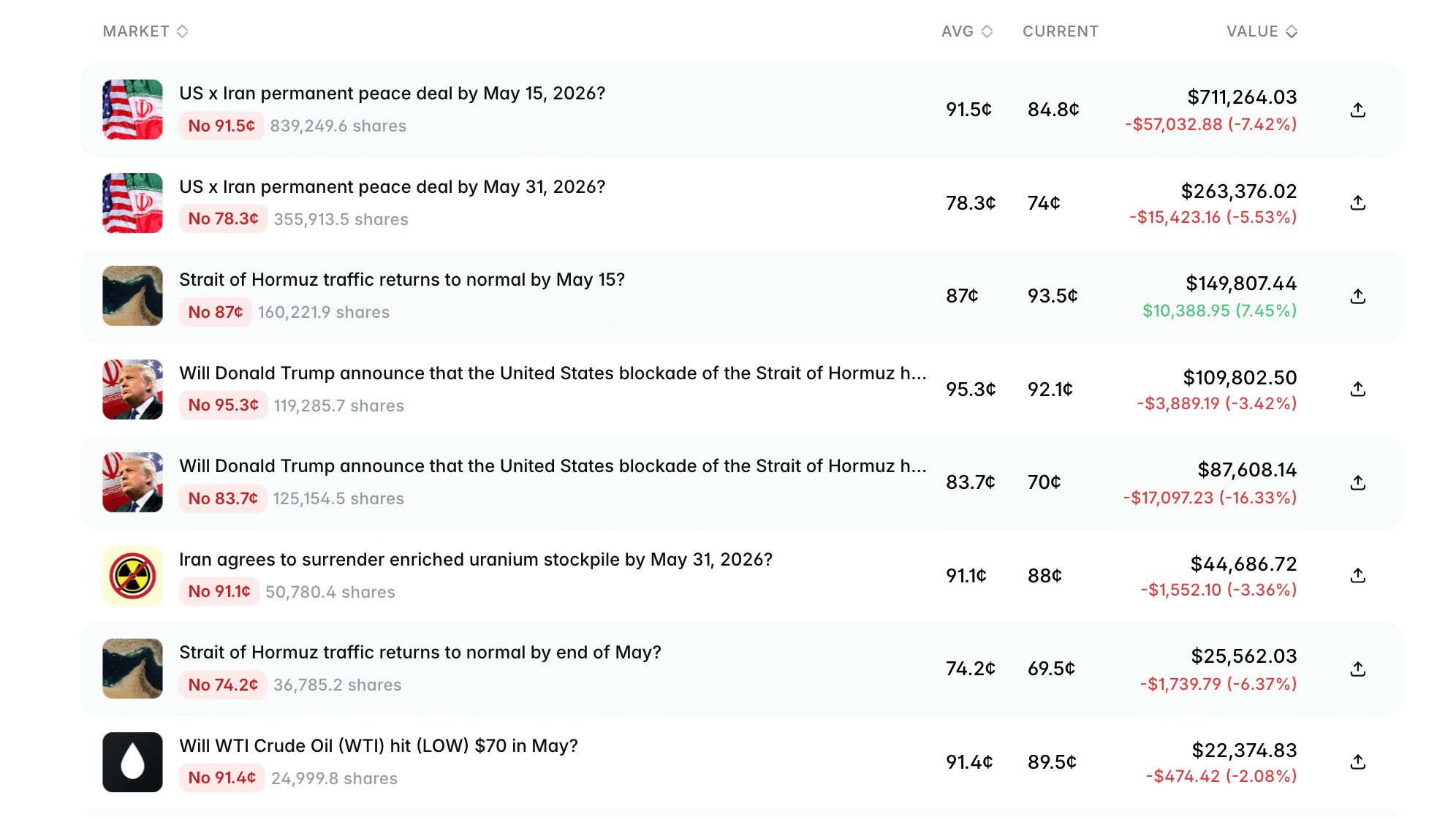This screenshot has height=817, width=1456.
Task: Open Strait of Hormuz end of May market
Action: click(420, 653)
